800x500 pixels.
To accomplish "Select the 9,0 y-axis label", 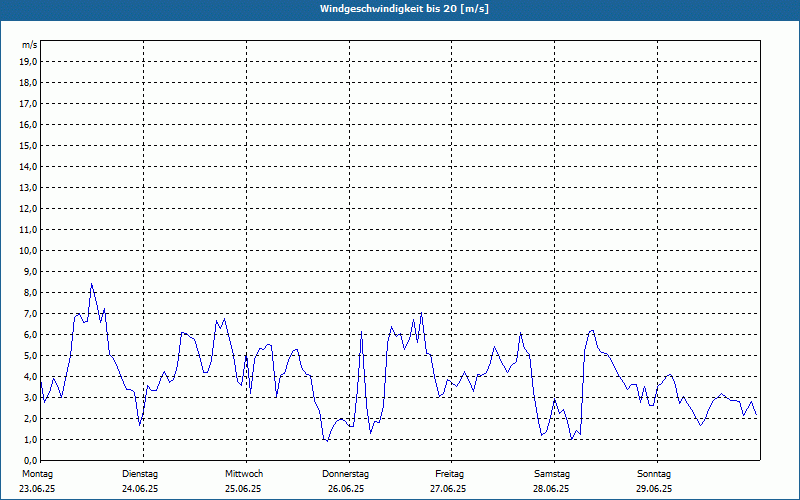I will pos(30,271).
